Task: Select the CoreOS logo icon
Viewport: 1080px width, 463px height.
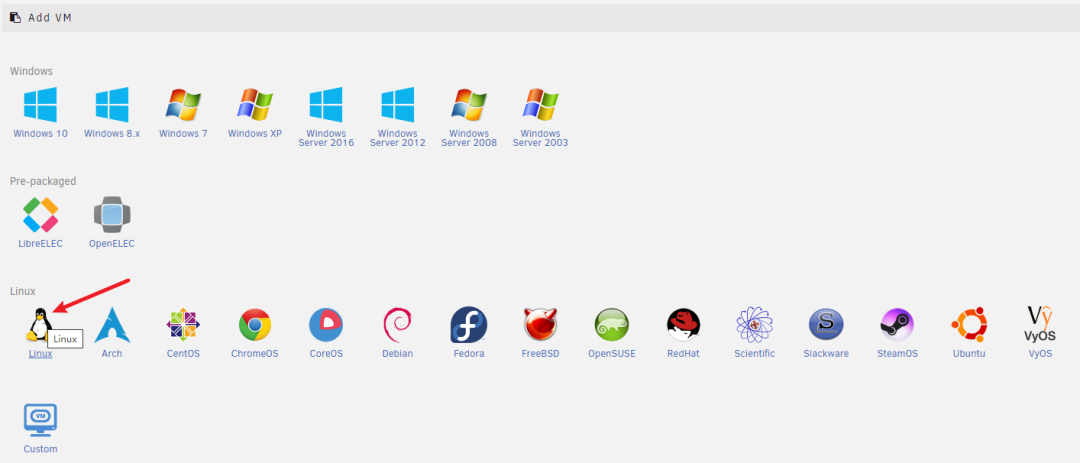Action: [326, 325]
